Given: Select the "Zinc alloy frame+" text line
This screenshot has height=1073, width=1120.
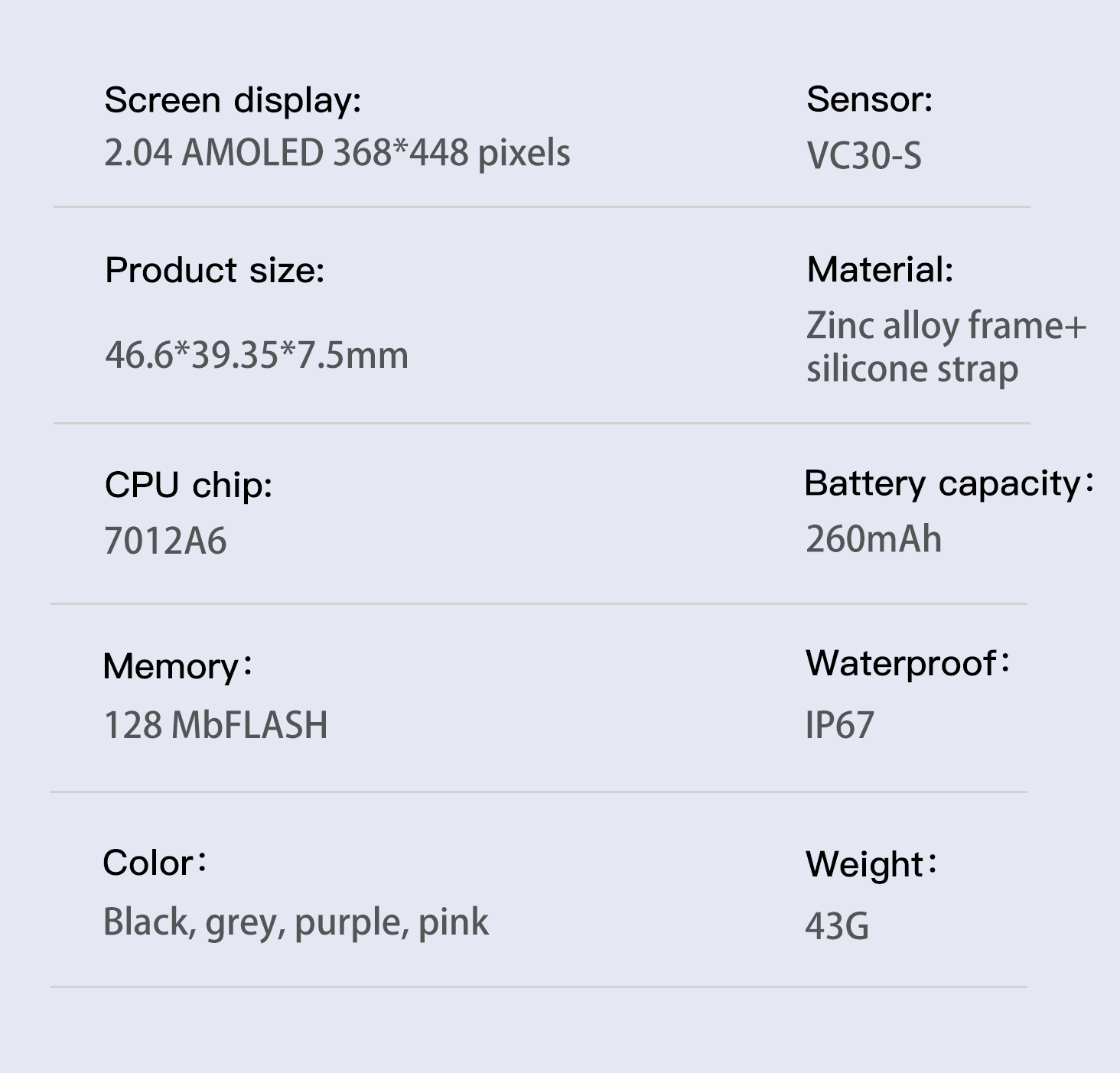Looking at the screenshot, I should coord(946,326).
